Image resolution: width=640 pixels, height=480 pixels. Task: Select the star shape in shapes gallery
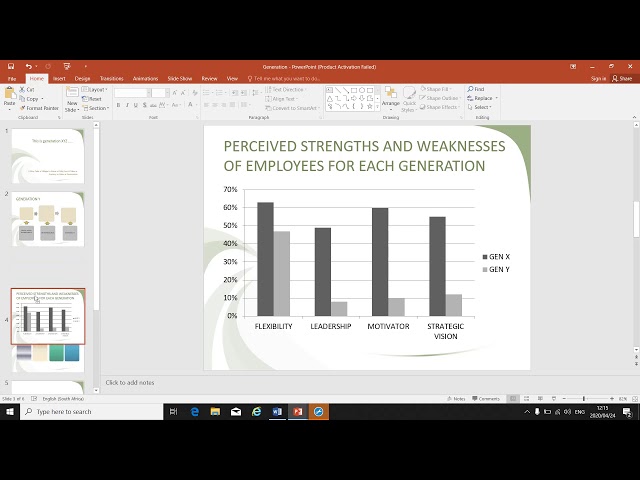point(369,107)
